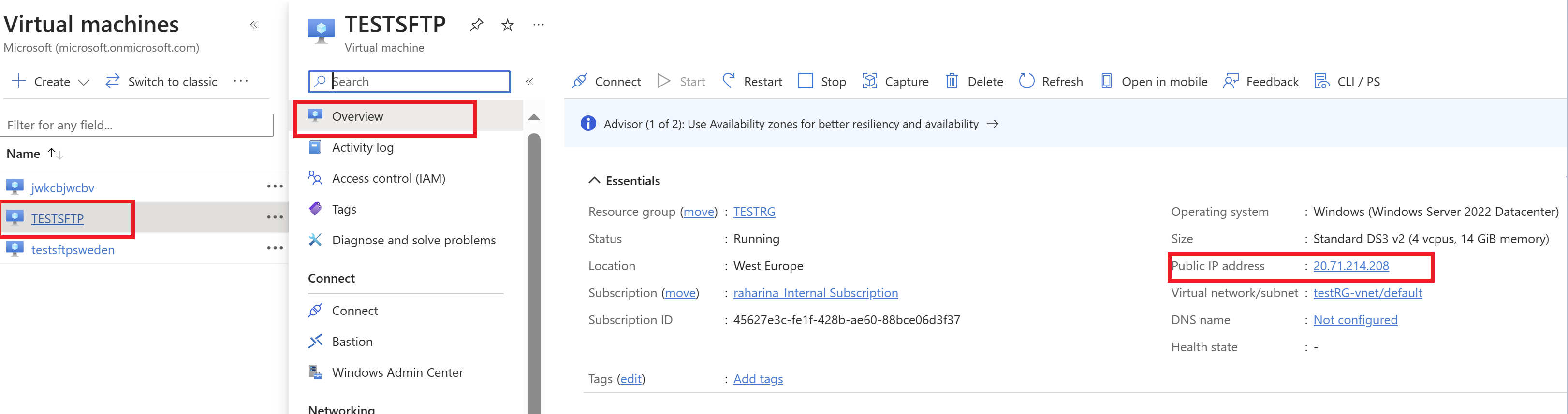Open the Activity log menu item
This screenshot has width=1568, height=414.
pos(362,147)
